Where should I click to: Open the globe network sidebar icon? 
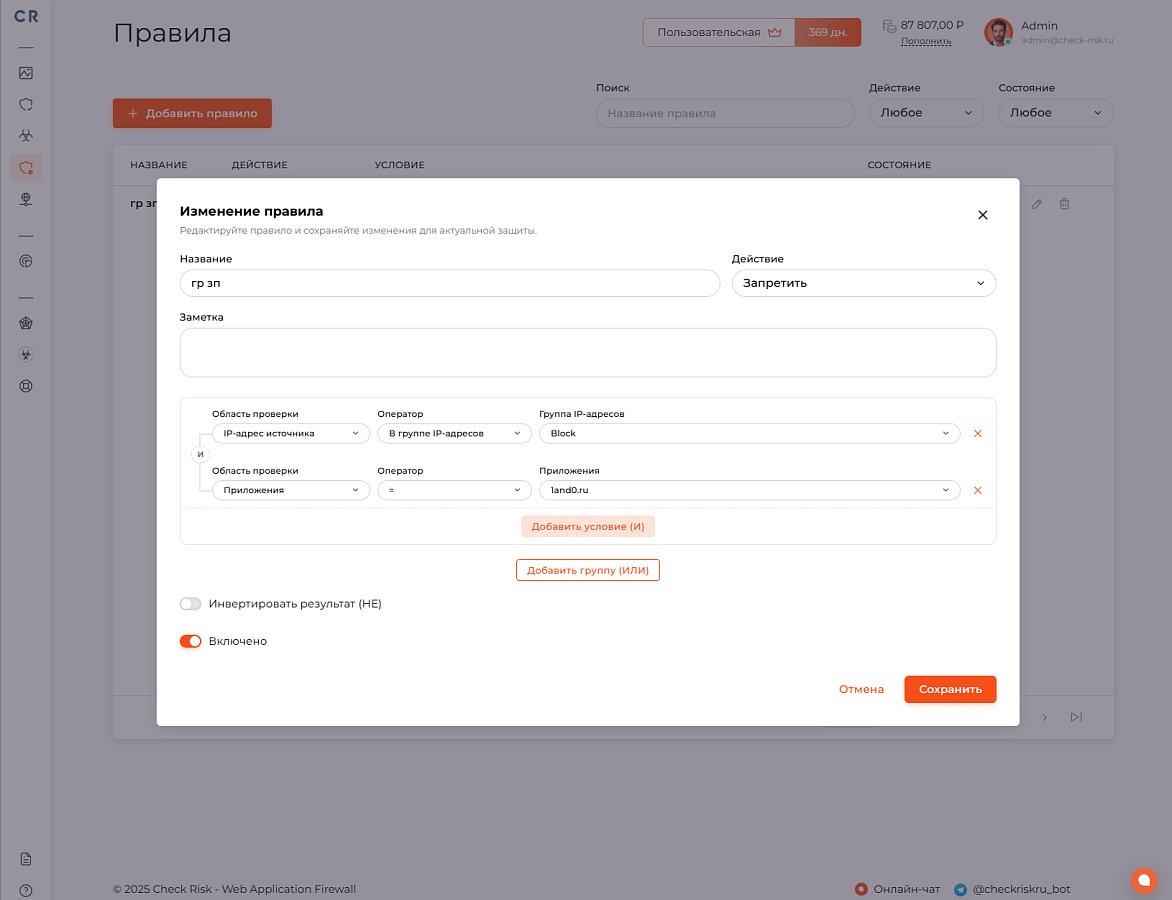(x=25, y=199)
